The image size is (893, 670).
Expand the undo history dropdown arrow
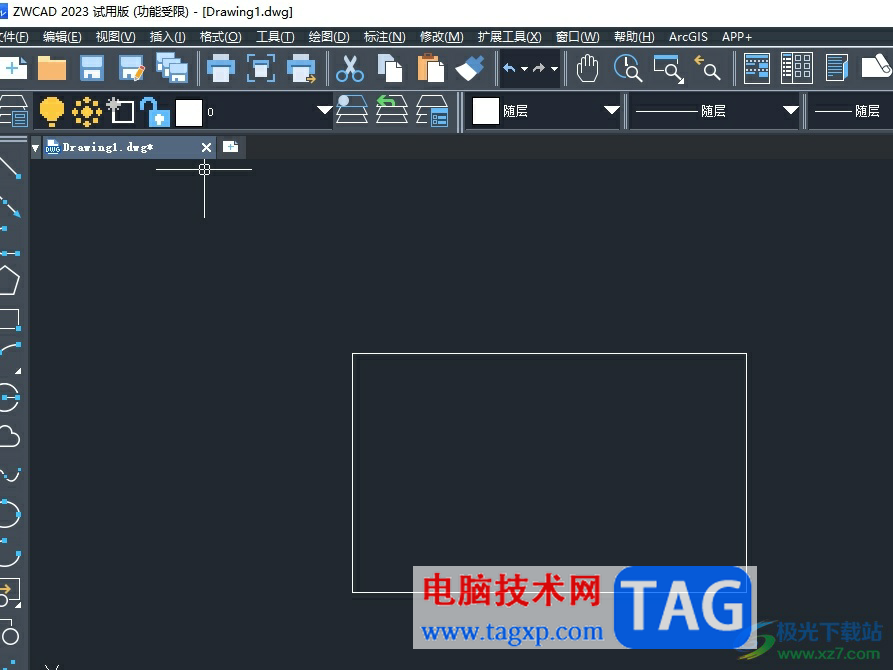525,69
